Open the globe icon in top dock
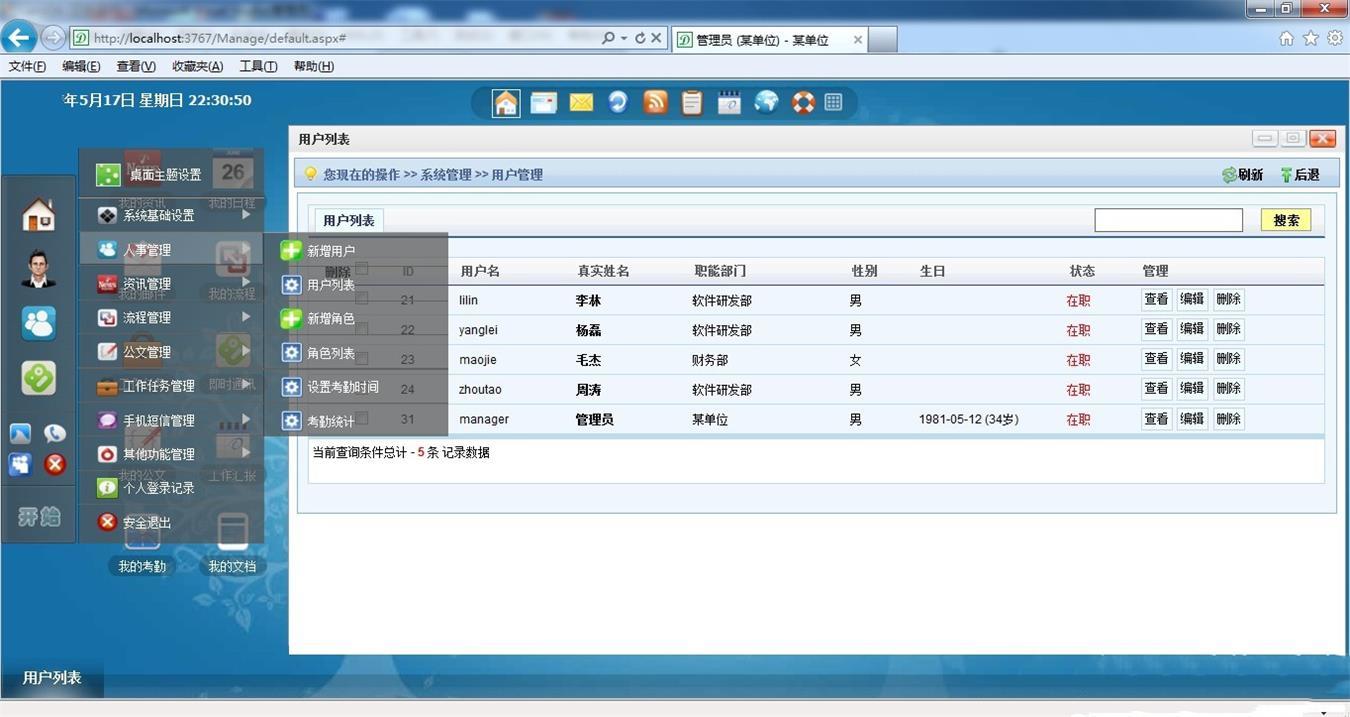 tap(766, 102)
